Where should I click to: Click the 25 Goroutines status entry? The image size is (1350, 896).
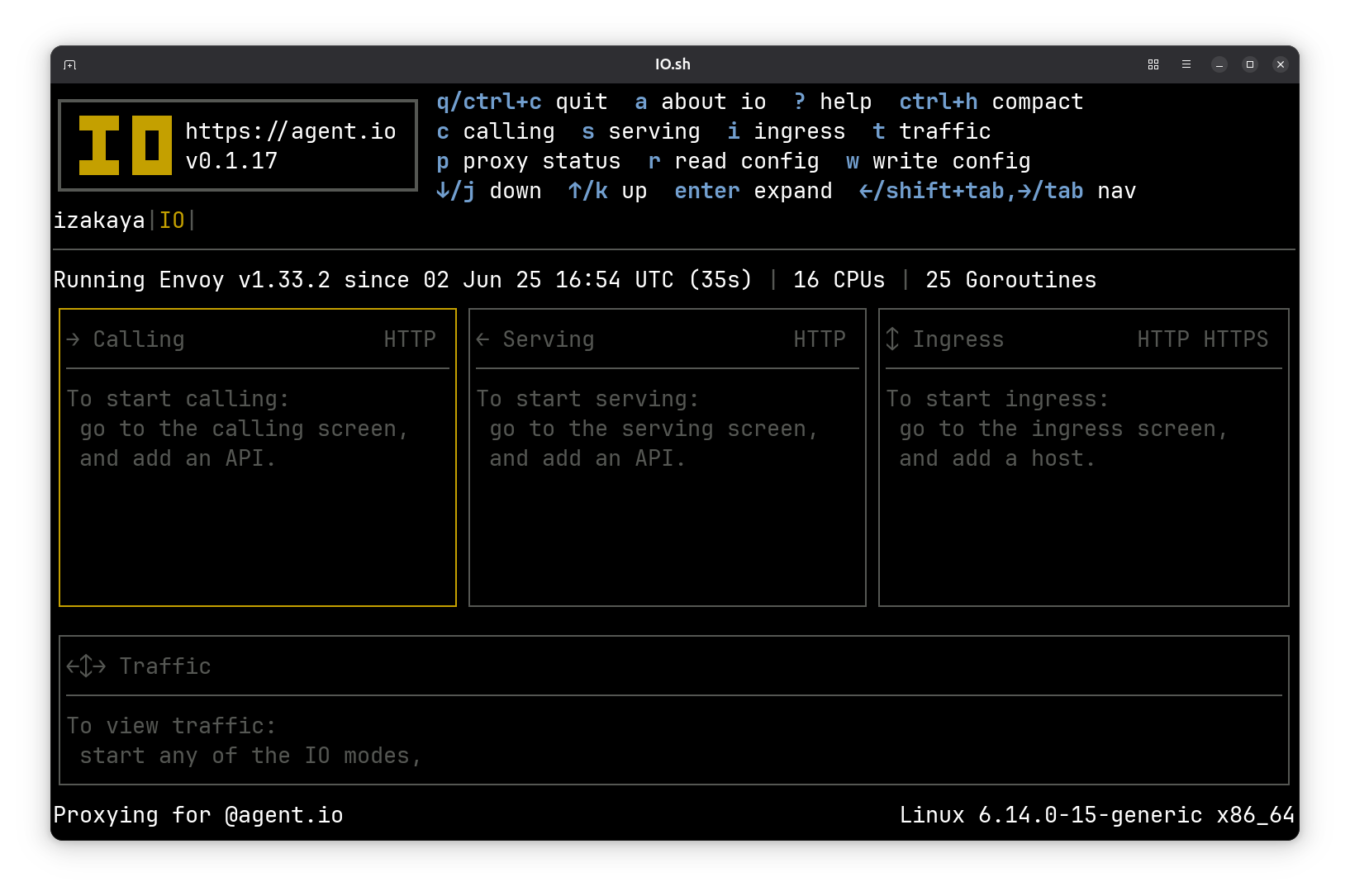(x=1011, y=280)
